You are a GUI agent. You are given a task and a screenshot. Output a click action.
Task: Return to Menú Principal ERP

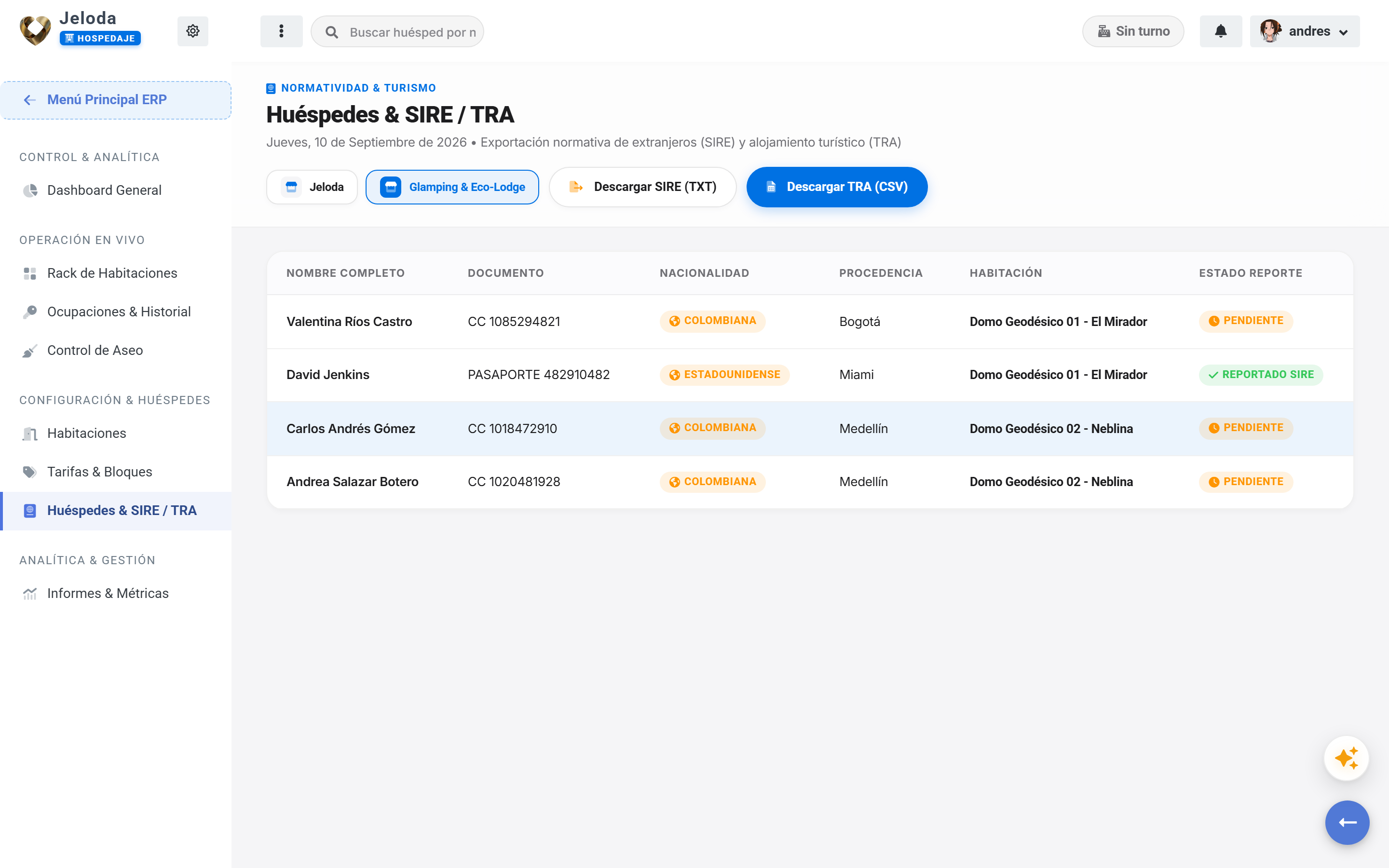[116, 100]
